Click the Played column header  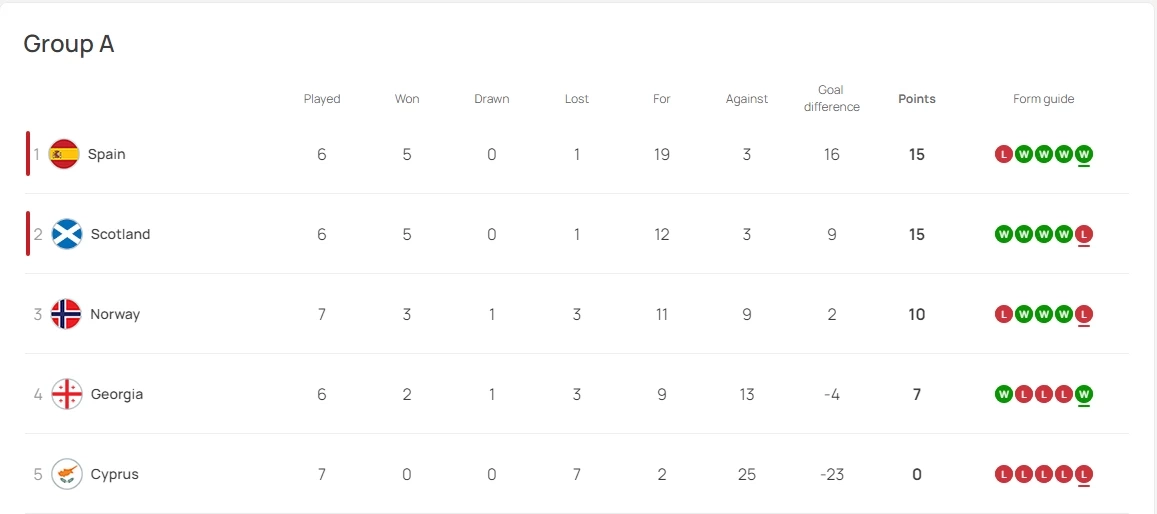tap(322, 99)
